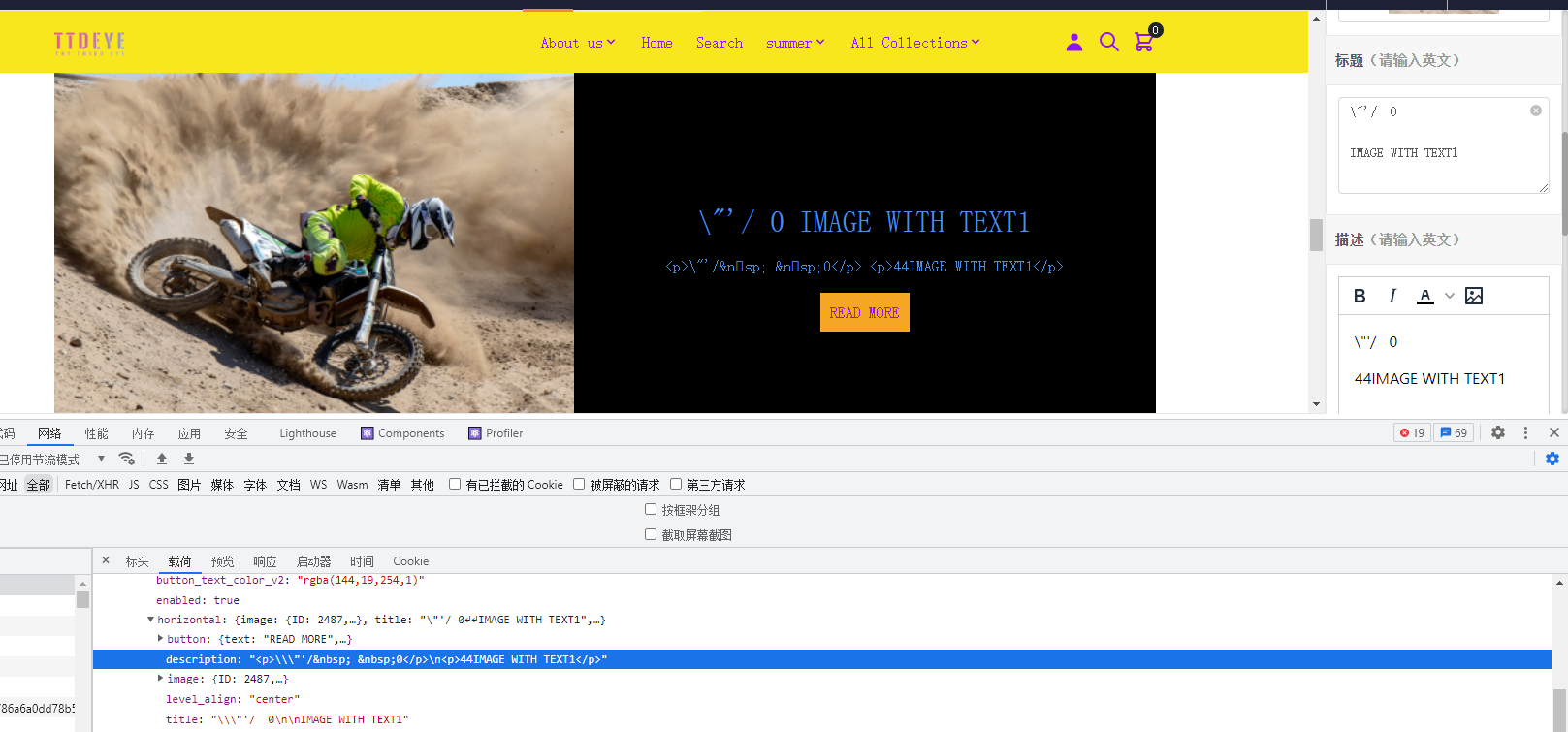Collapse the horizontal payload node

pos(150,619)
